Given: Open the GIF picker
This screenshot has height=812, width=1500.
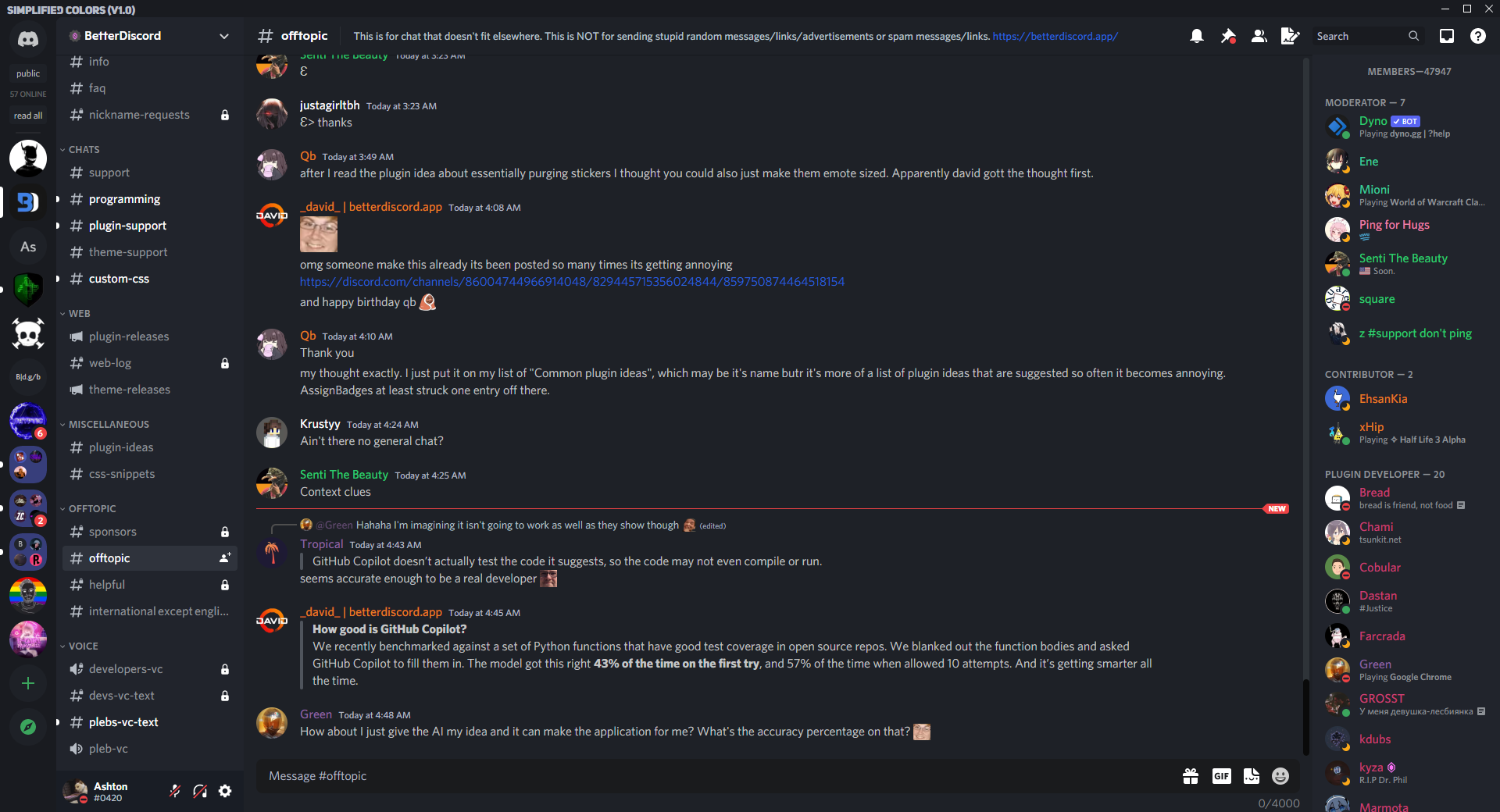Looking at the screenshot, I should coord(1222,776).
